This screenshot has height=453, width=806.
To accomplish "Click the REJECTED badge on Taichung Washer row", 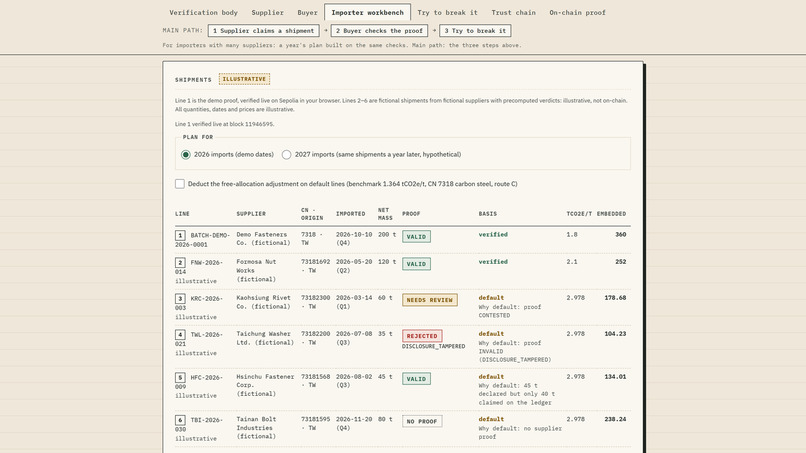I will click(422, 336).
